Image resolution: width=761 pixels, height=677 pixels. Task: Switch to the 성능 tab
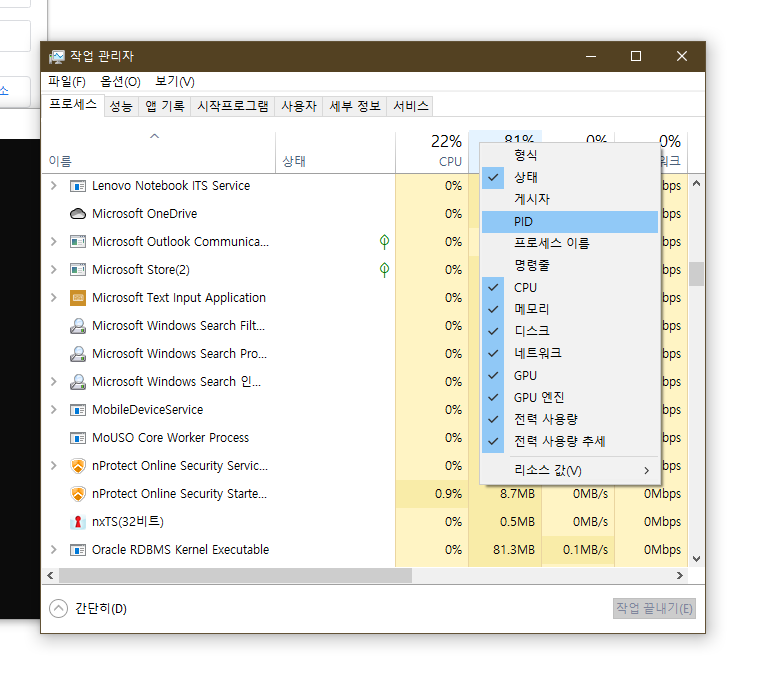coord(121,106)
